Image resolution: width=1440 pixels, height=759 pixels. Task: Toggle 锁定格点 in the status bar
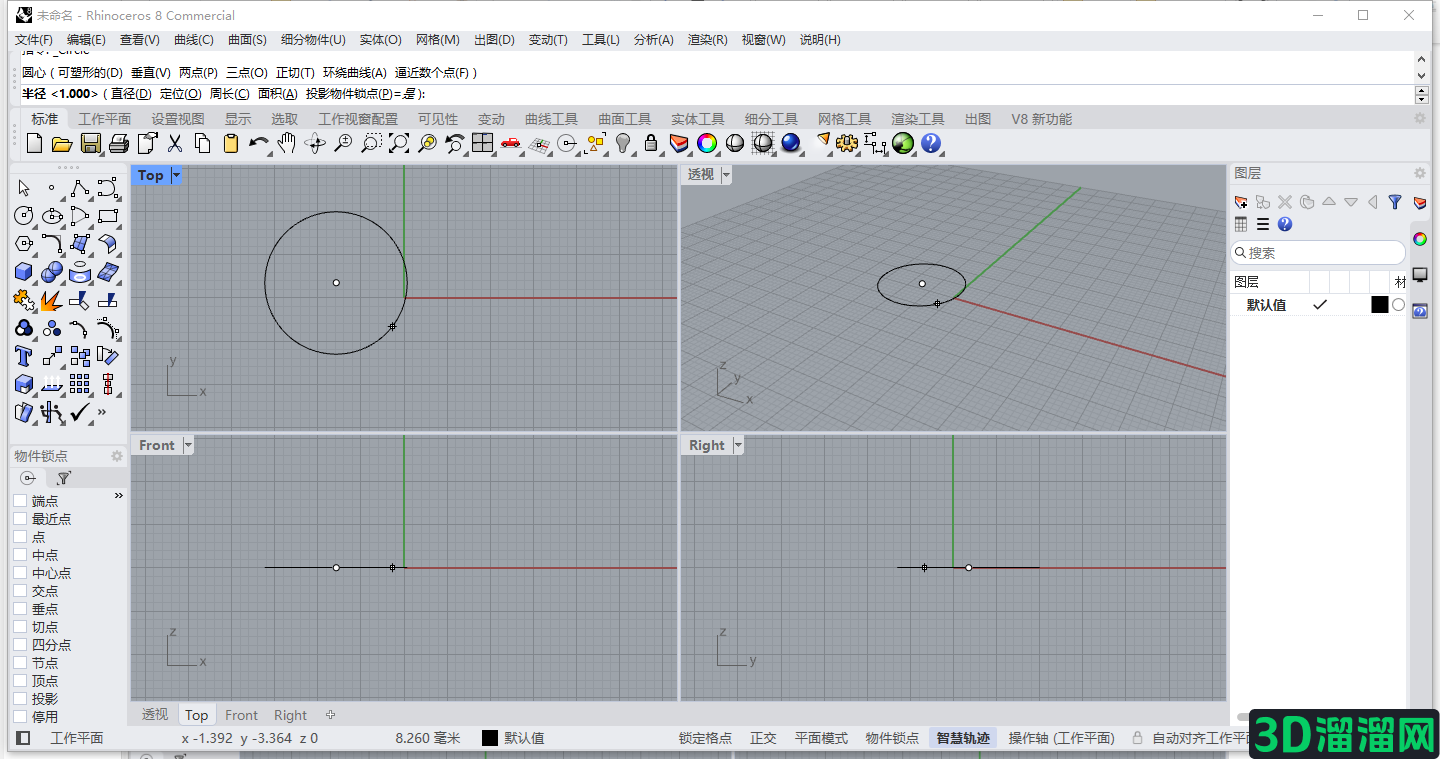[705, 738]
